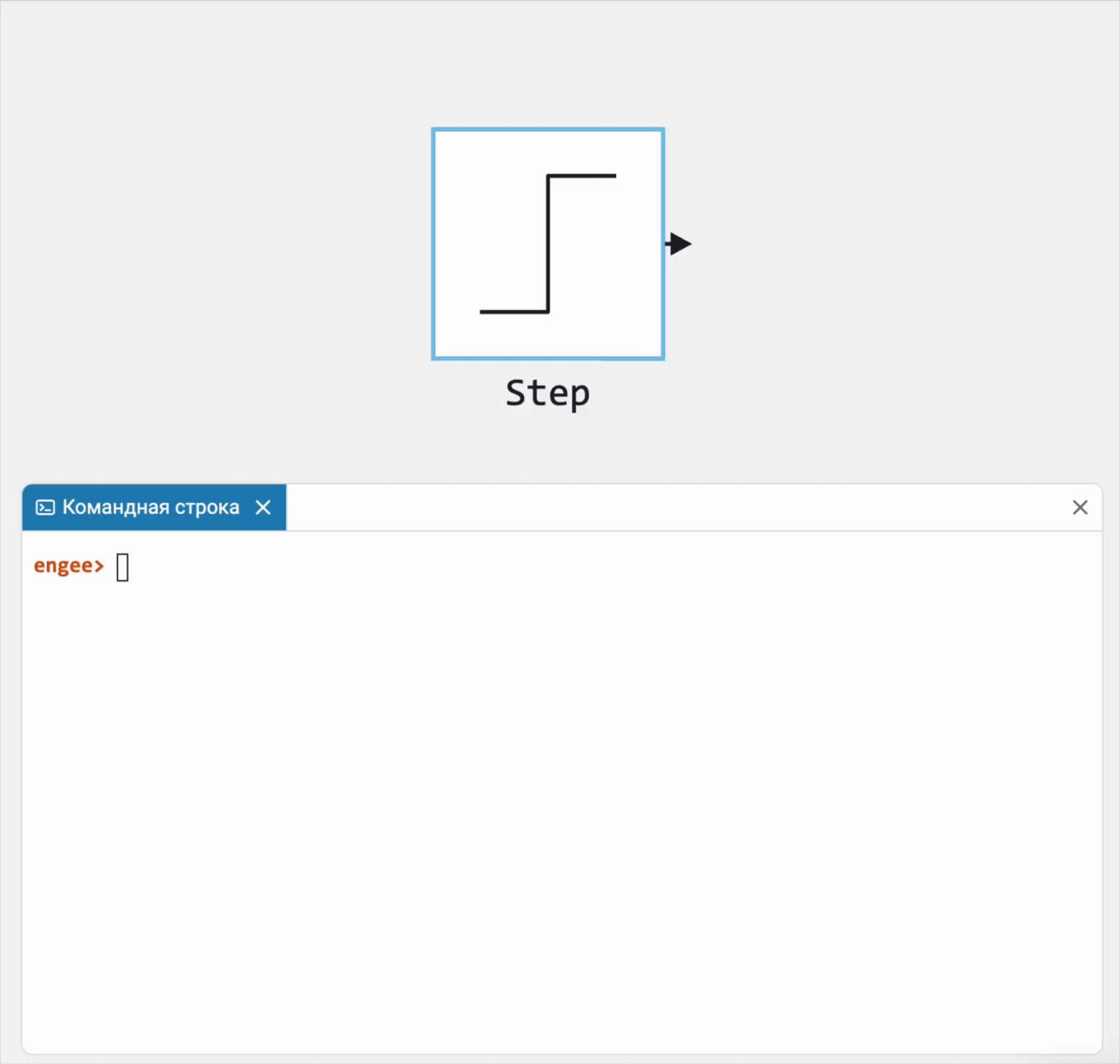Click blank console area below the prompt
Viewport: 1120px width, 1064px height.
562,793
